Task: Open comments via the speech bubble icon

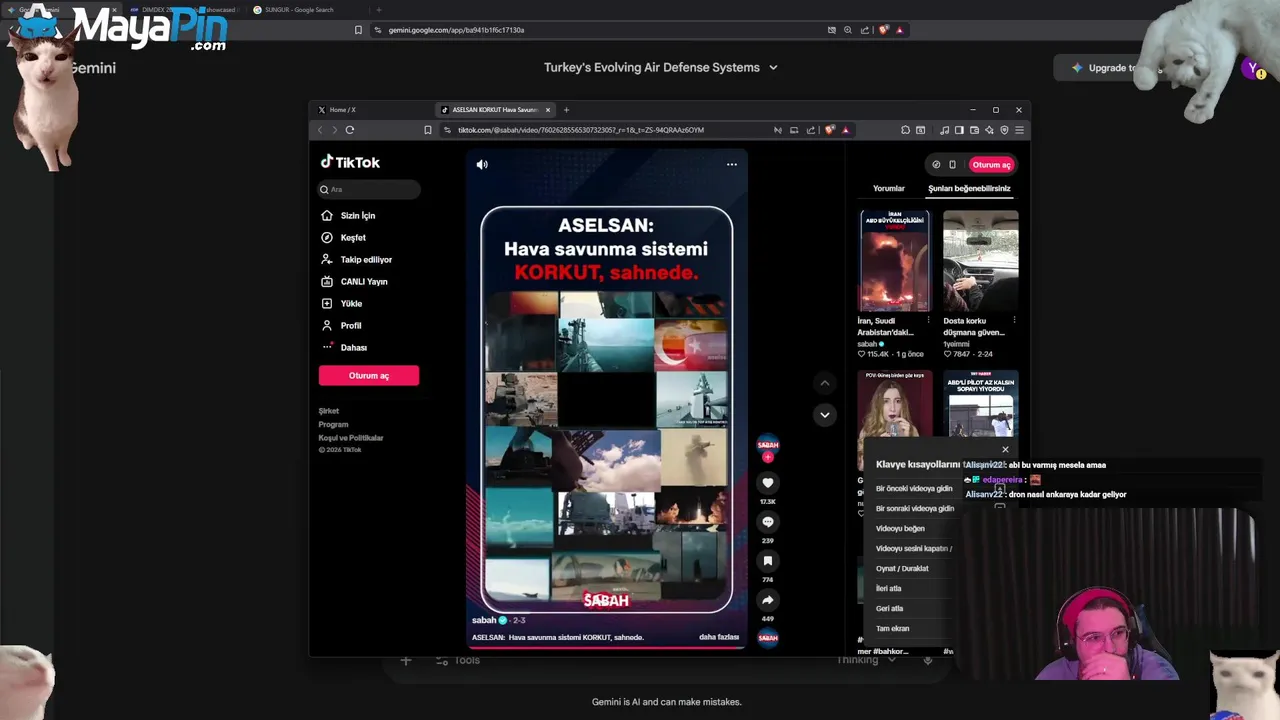Action: click(768, 522)
